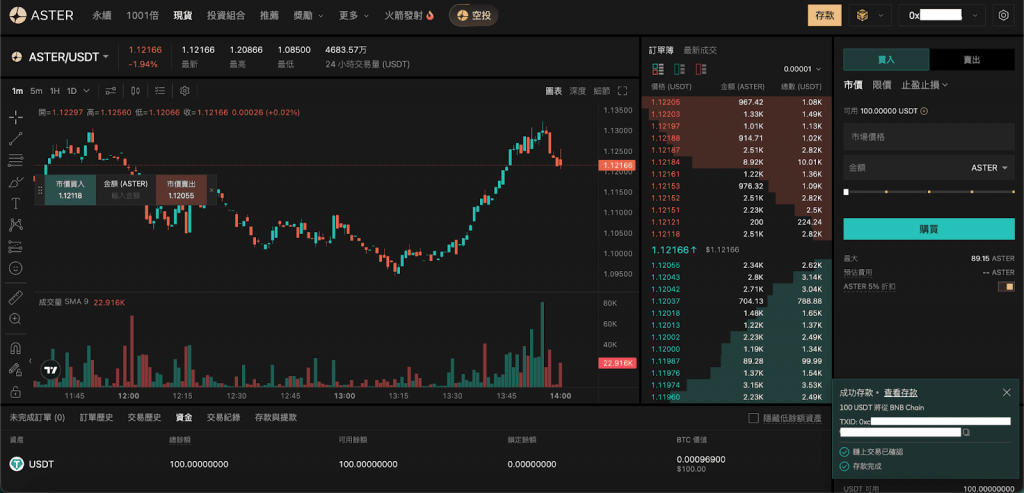The width and height of the screenshot is (1024, 493).
Task: Switch to the 賣出 sell tab
Action: (971, 60)
